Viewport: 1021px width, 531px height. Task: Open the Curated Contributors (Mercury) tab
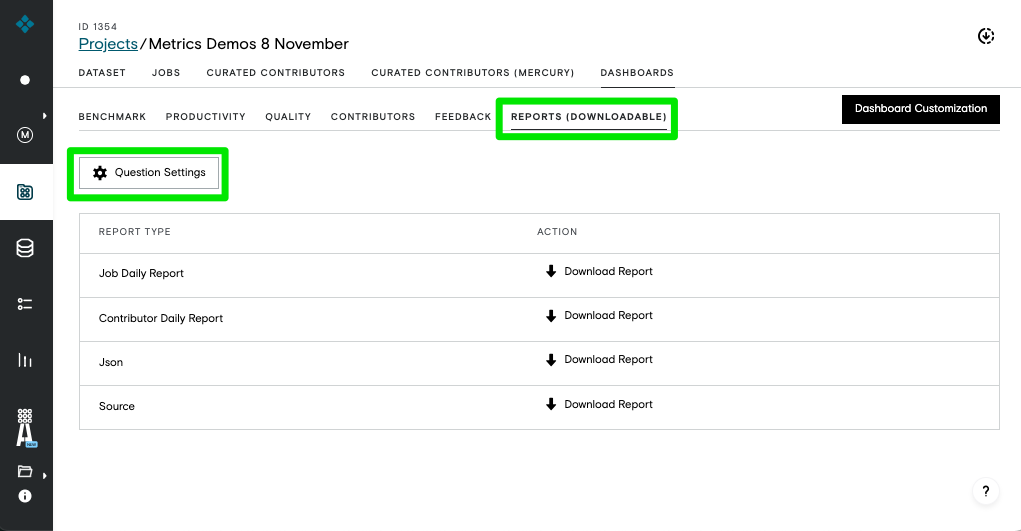[473, 73]
